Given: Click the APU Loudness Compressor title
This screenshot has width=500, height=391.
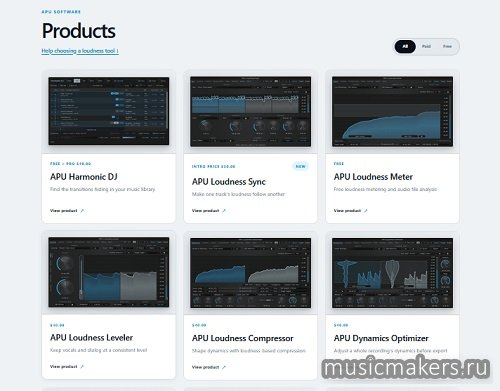Looking at the screenshot, I should 243,338.
